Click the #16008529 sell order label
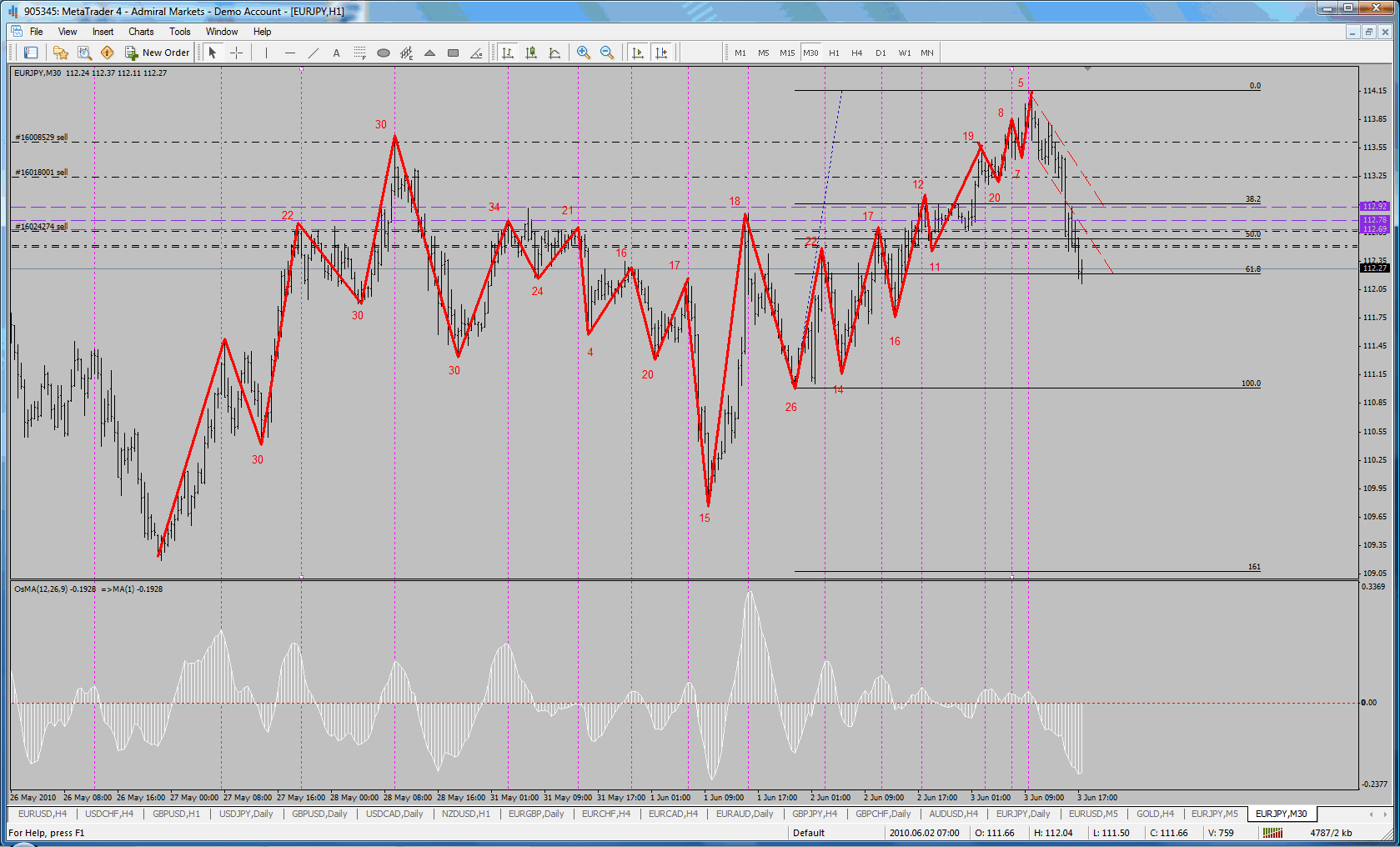Viewport: 1400px width, 847px height. [x=42, y=137]
